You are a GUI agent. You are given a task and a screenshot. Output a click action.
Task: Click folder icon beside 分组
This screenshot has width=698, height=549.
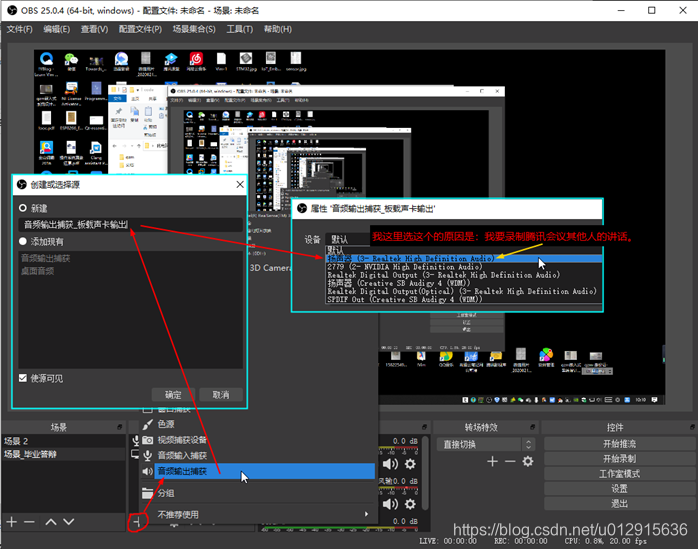148,493
